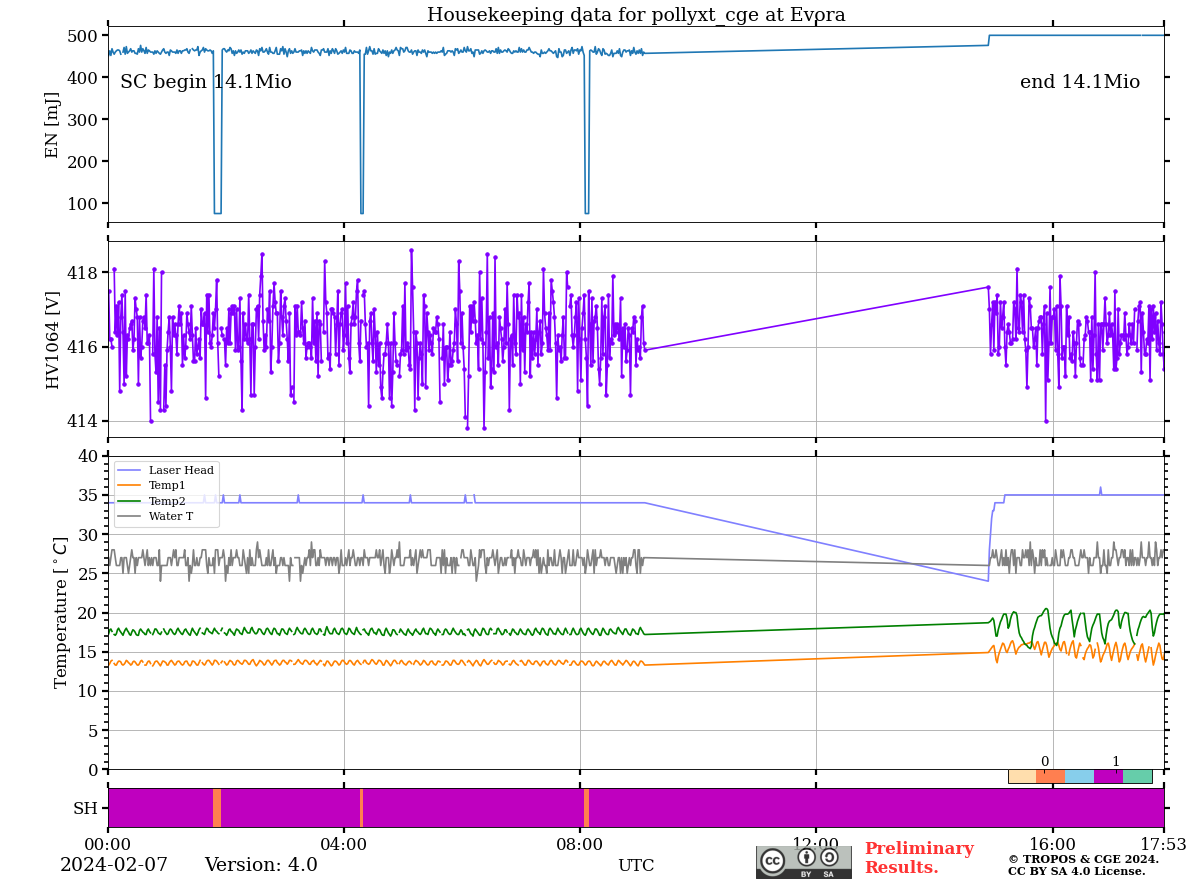Click the 'SH' row label

coord(85,808)
